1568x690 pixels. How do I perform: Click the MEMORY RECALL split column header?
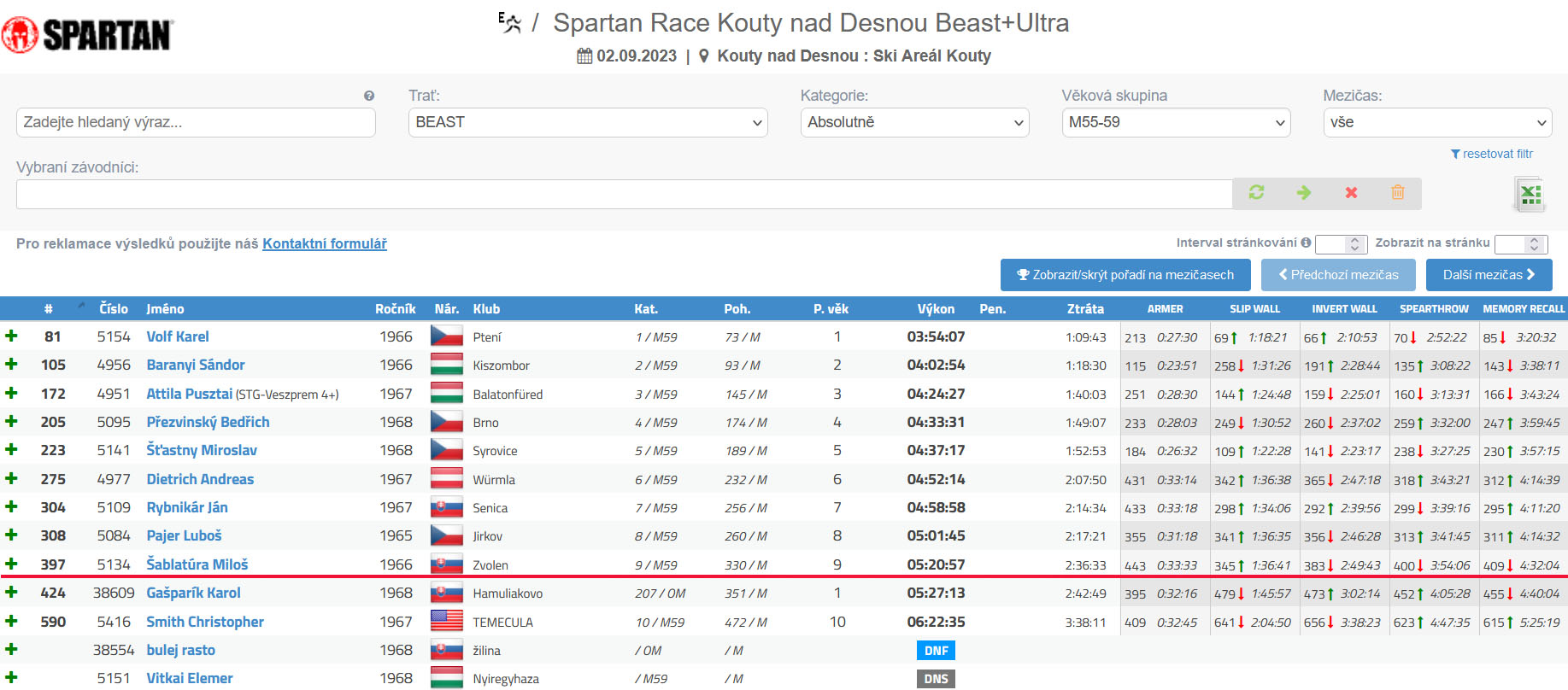pos(1524,309)
